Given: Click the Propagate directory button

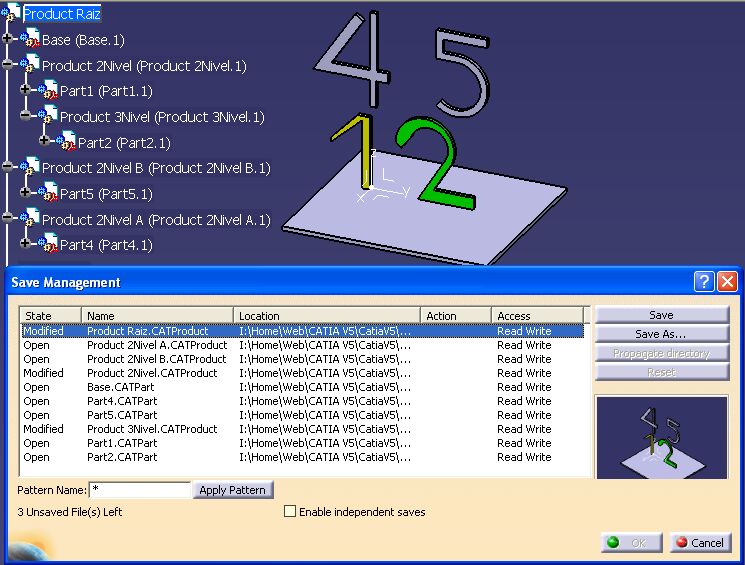Looking at the screenshot, I should (661, 353).
